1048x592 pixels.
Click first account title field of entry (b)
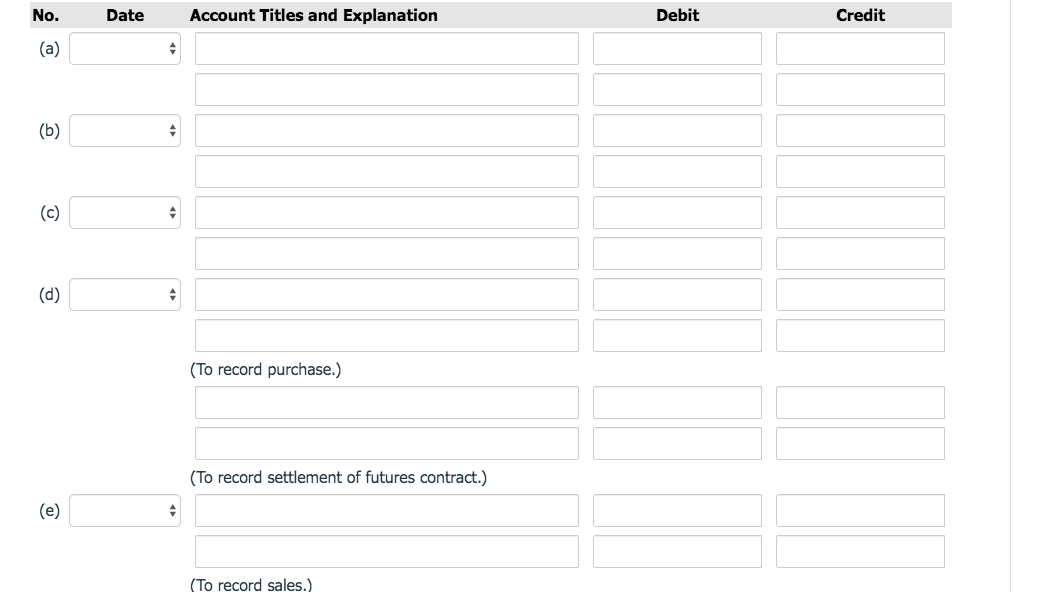click(386, 131)
